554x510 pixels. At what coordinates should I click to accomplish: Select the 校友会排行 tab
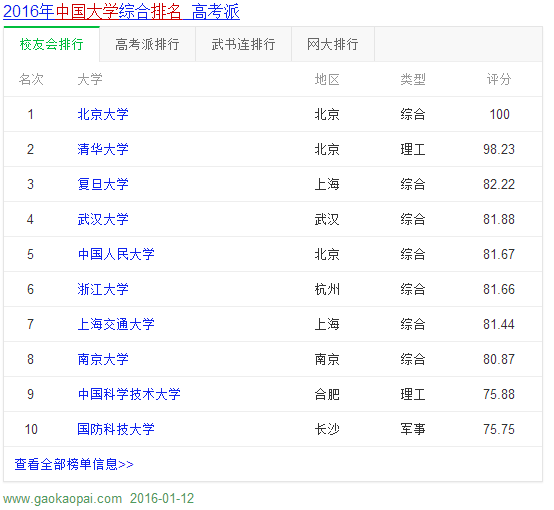(52, 45)
